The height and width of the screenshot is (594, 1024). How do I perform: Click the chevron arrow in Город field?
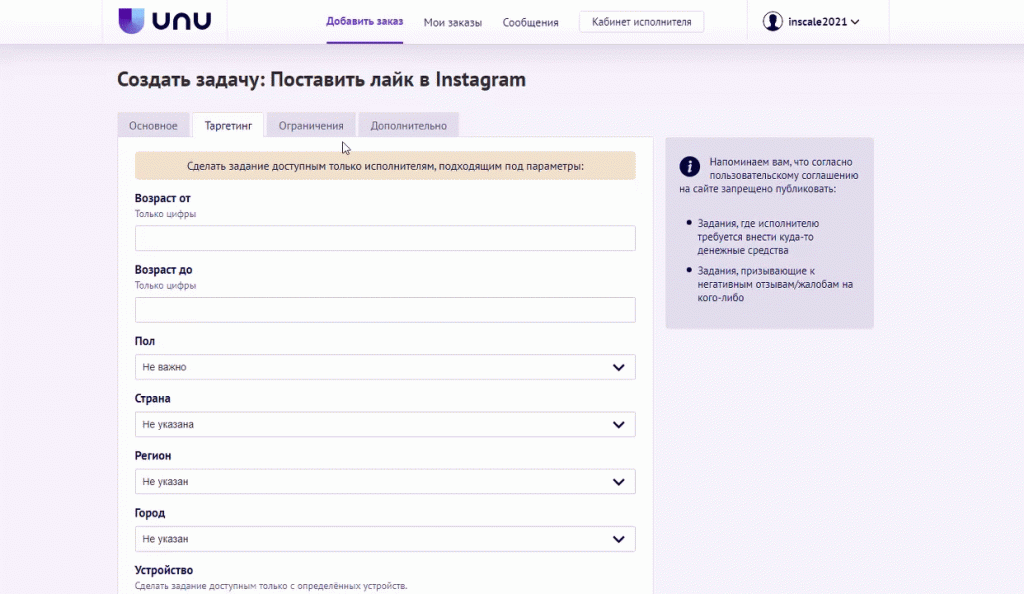tap(618, 540)
